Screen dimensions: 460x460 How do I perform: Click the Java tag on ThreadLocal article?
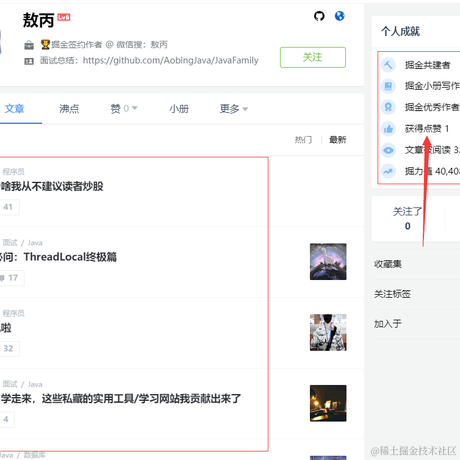(35, 243)
